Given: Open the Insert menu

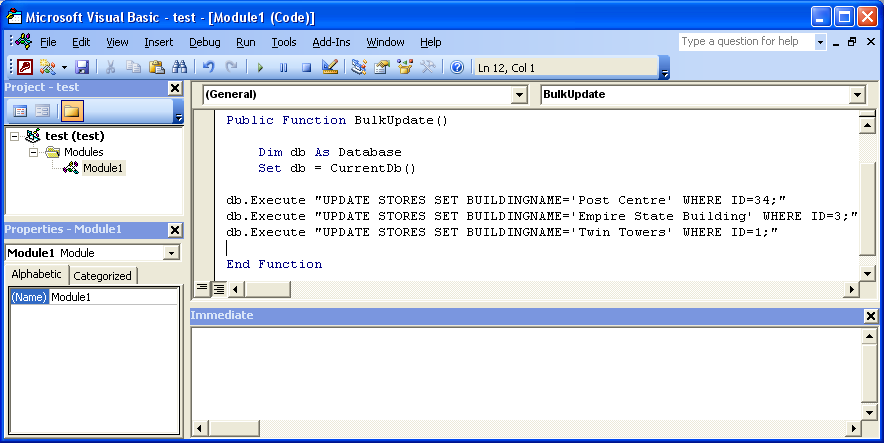Looking at the screenshot, I should [158, 42].
